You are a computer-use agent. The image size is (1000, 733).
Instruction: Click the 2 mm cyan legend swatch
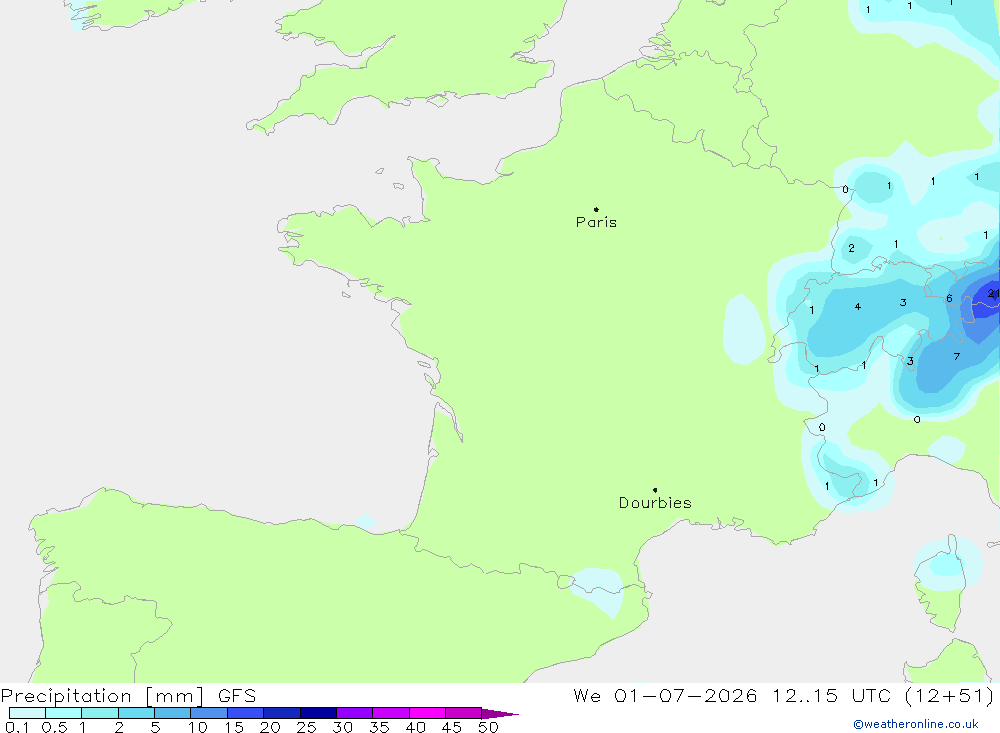pos(136,713)
